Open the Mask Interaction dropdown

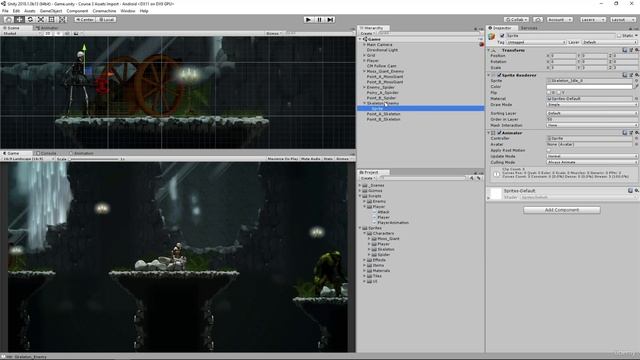tap(592, 125)
